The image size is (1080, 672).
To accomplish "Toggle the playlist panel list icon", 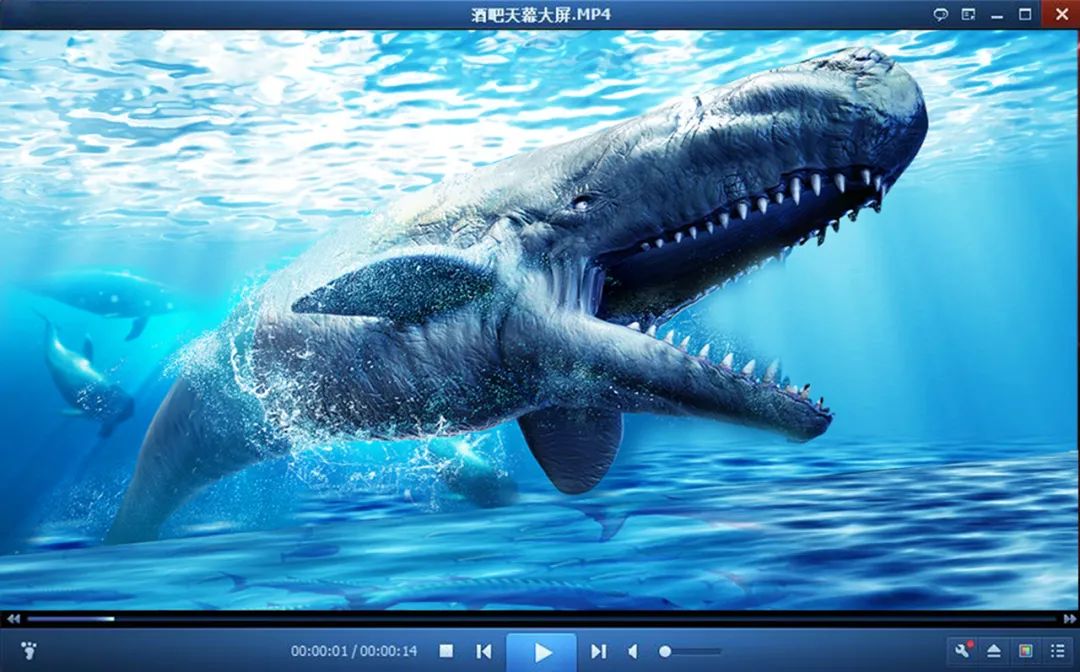I will point(1057,650).
